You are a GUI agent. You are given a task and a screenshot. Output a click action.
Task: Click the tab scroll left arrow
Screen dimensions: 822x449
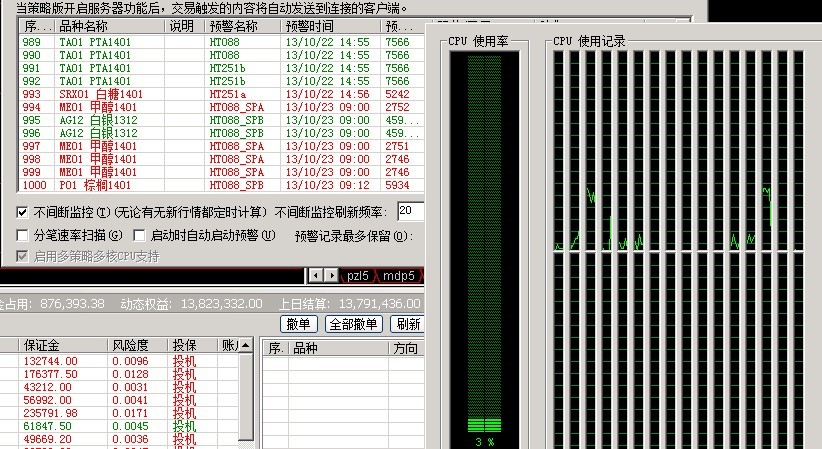coord(316,275)
